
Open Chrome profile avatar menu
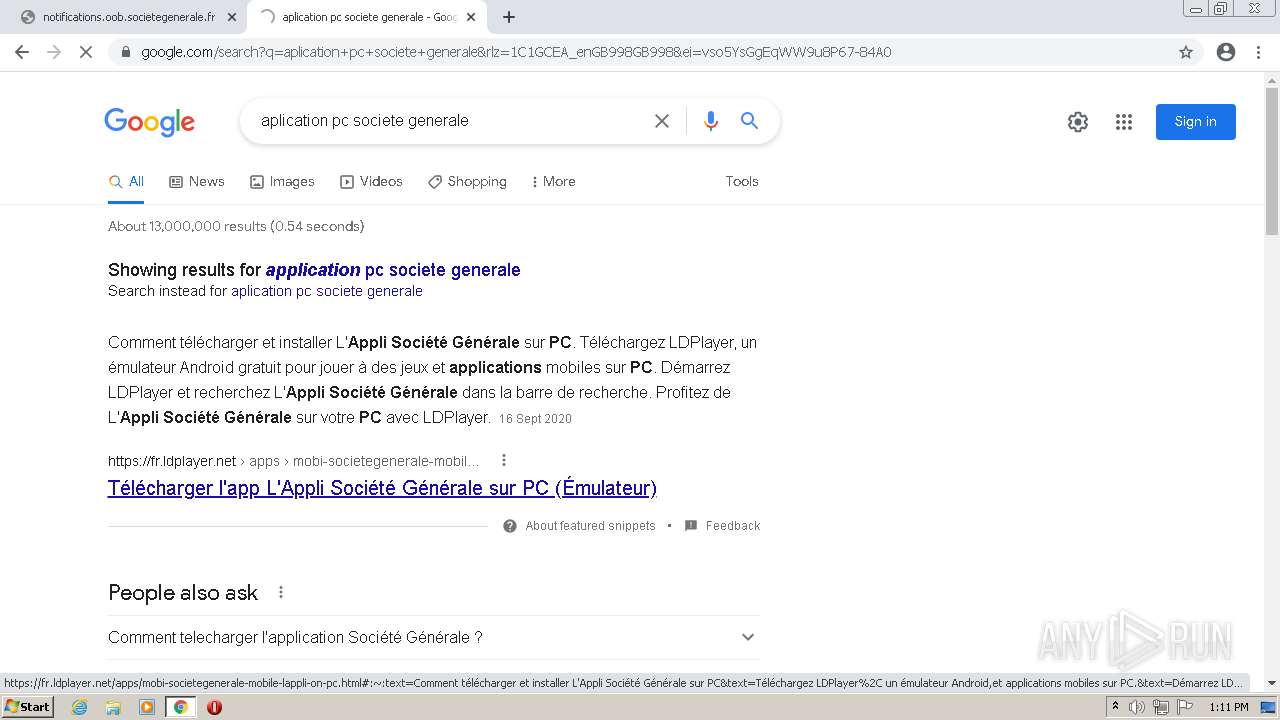pyautogui.click(x=1226, y=52)
